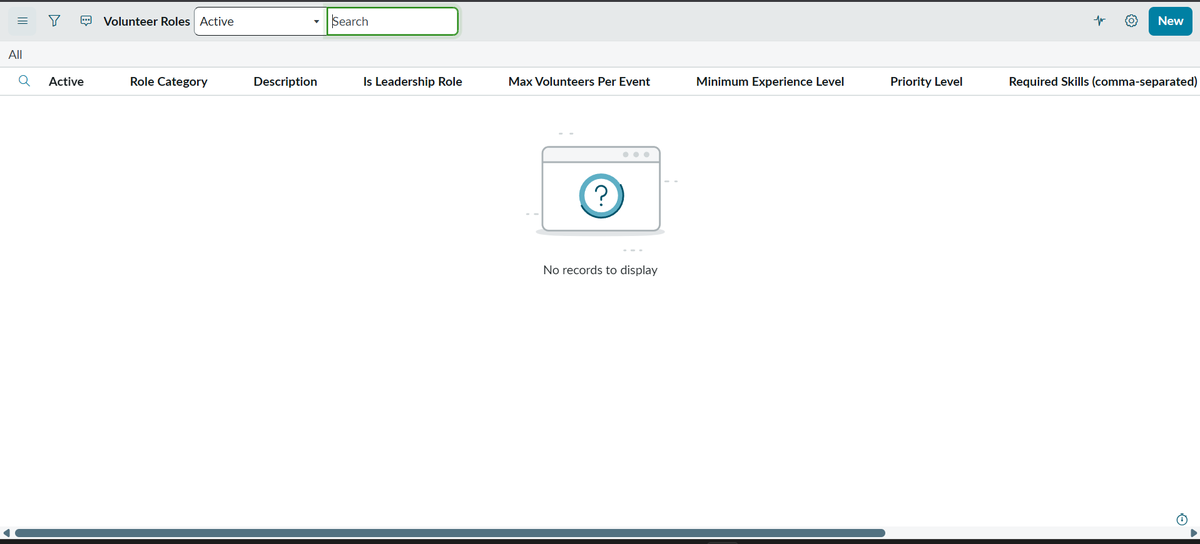This screenshot has height=544, width=1200.
Task: Open the activity pulse icon
Action: (x=1100, y=21)
